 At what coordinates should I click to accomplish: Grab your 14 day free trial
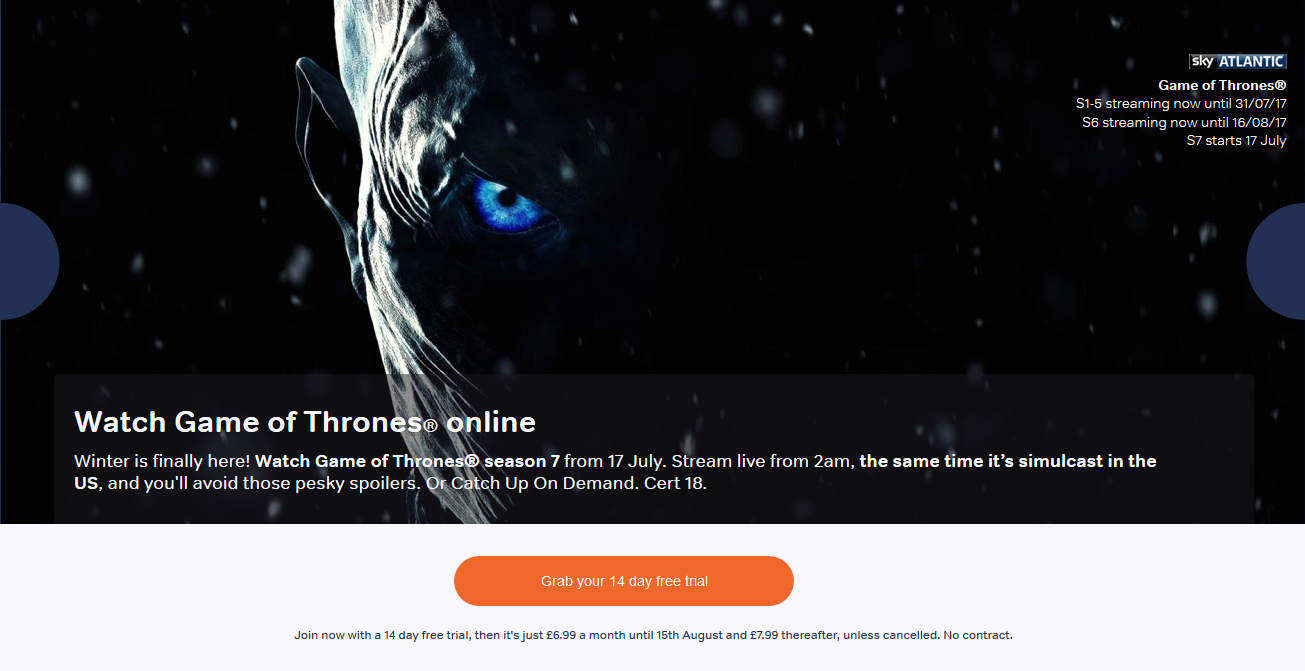(x=624, y=581)
